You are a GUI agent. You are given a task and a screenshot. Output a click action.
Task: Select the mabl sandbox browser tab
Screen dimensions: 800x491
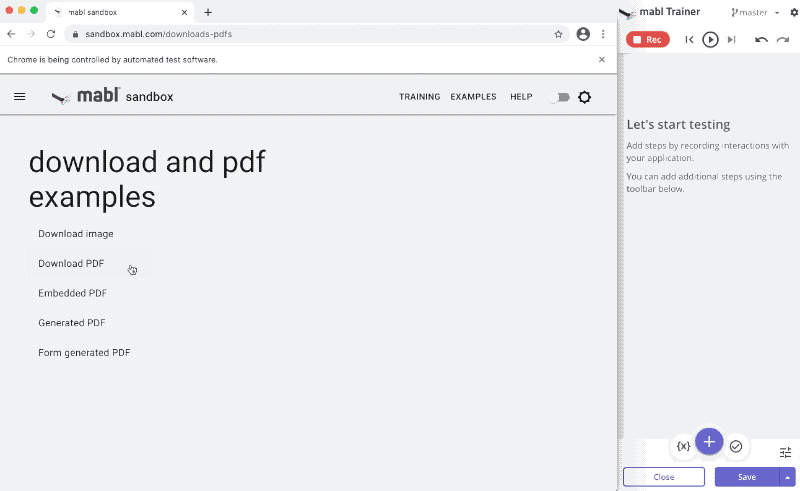tap(120, 12)
